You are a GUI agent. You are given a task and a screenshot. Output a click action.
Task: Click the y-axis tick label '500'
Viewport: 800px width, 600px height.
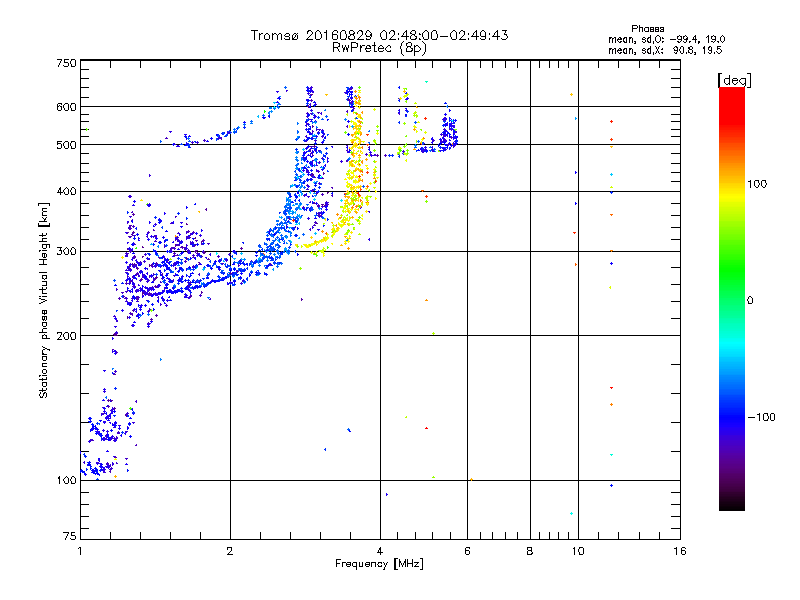(67, 145)
